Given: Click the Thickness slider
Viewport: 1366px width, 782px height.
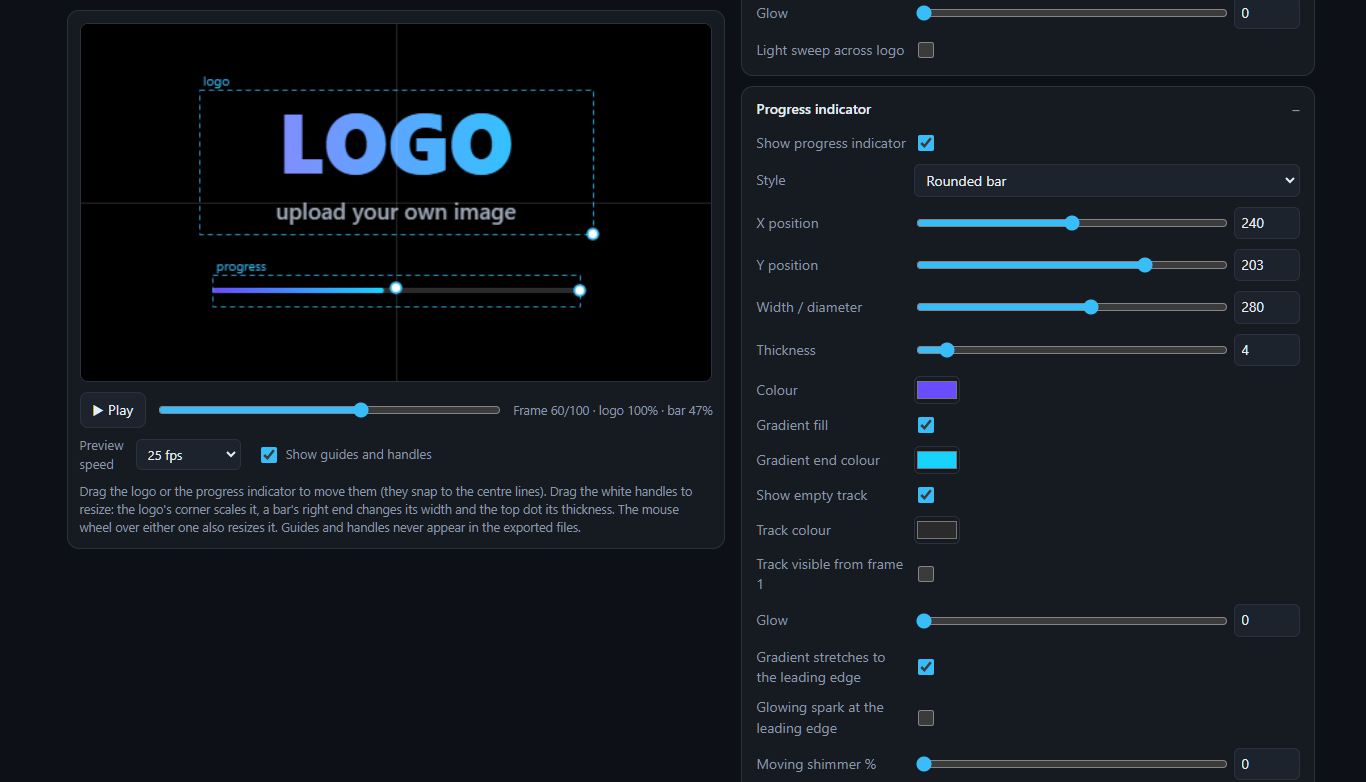Looking at the screenshot, I should point(1072,350).
